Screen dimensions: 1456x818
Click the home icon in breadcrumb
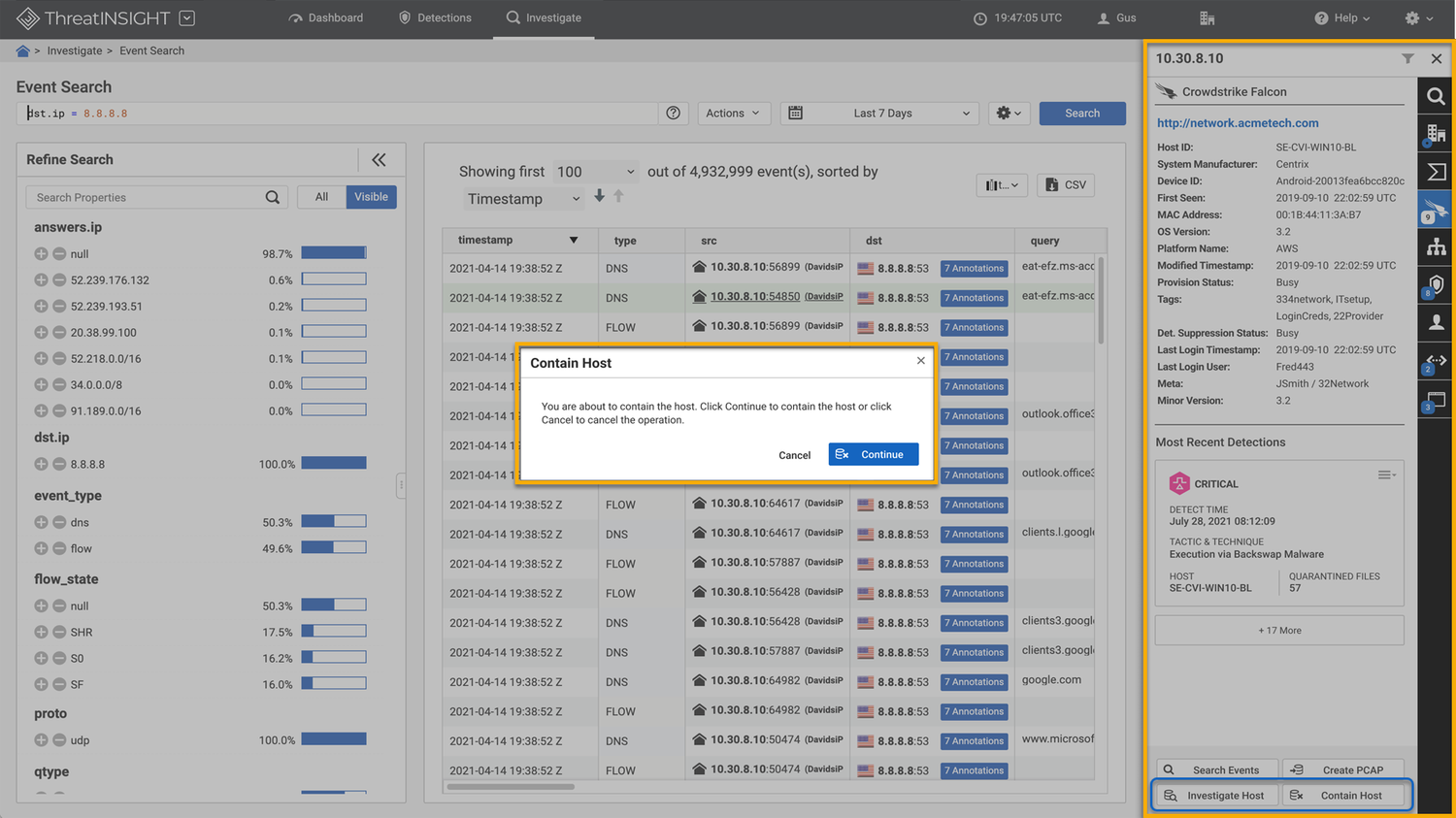[22, 50]
